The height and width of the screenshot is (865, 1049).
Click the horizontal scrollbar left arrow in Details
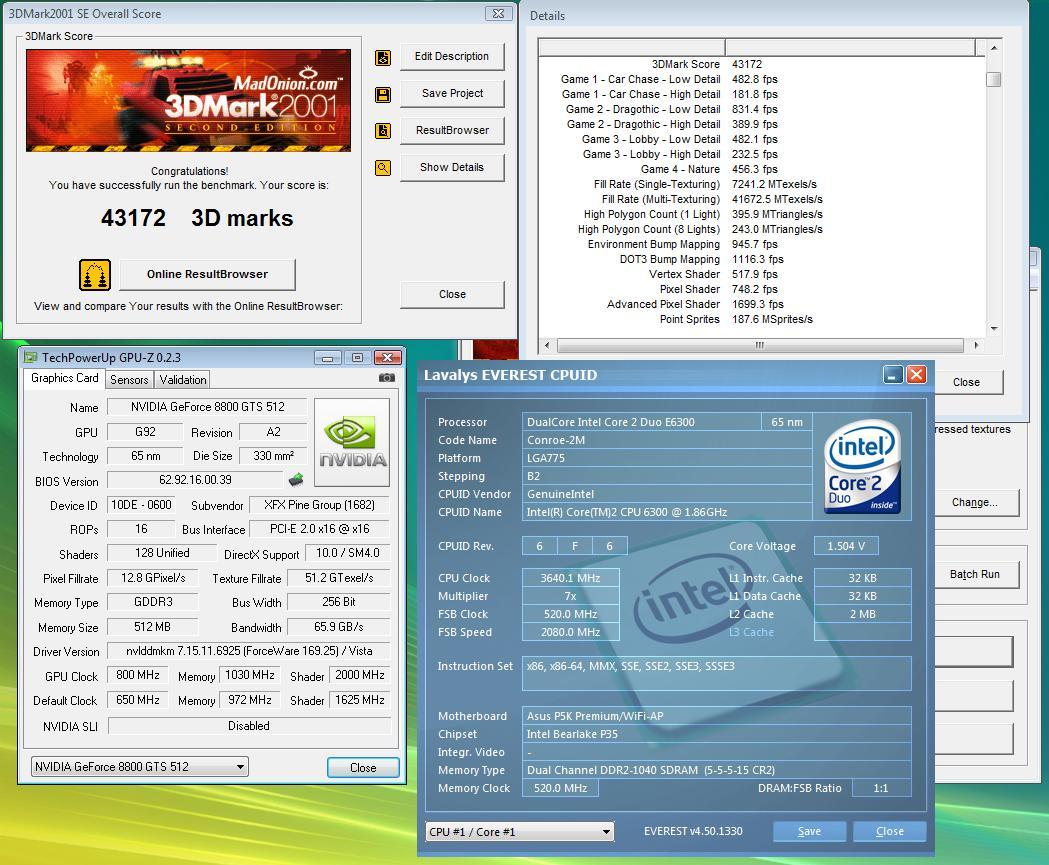click(547, 345)
